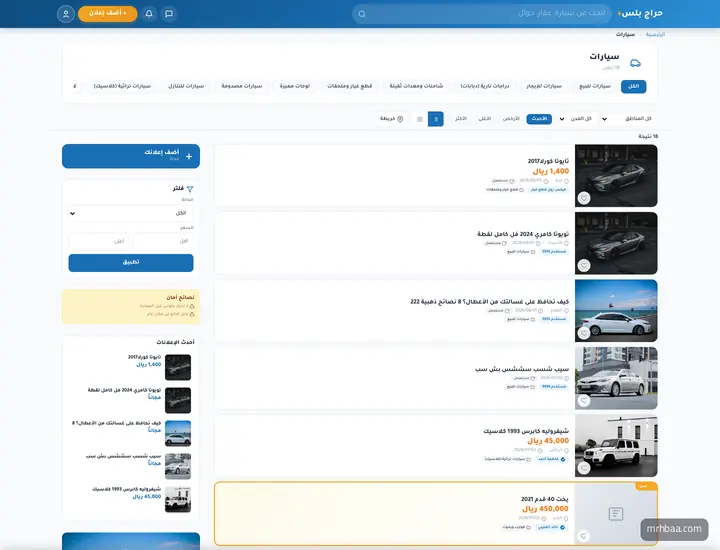Sort by الأرخص cheapest
Screen dimensions: 720x550
(511, 119)
